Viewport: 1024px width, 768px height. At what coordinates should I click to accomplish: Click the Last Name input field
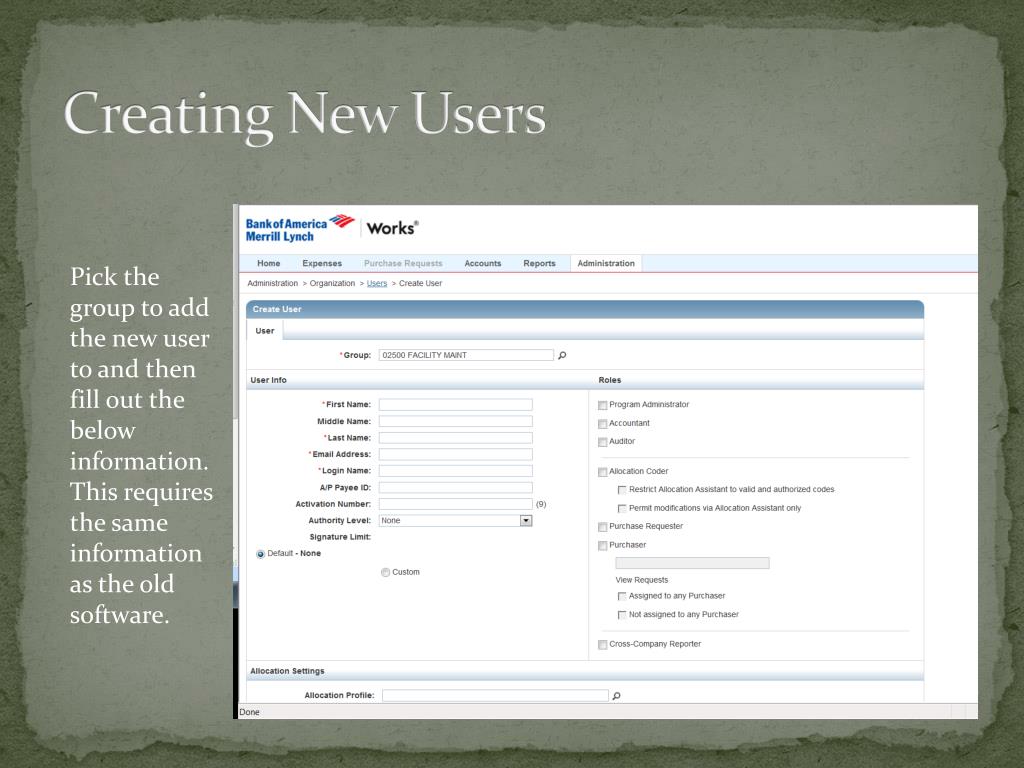pyautogui.click(x=456, y=438)
